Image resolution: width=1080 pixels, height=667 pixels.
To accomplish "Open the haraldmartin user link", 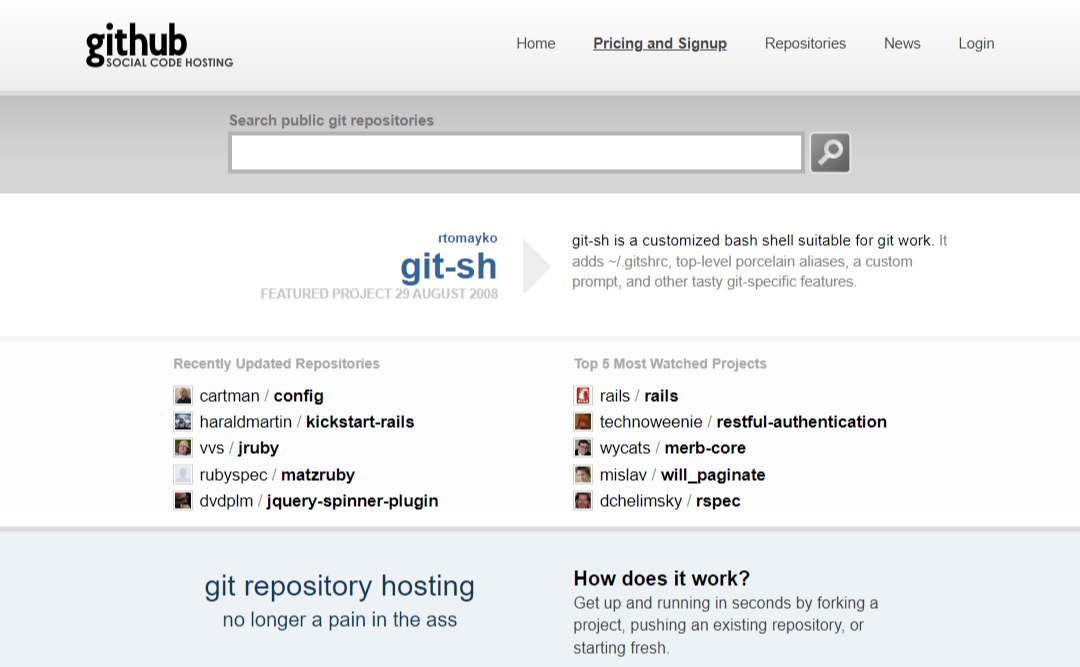I will 246,422.
